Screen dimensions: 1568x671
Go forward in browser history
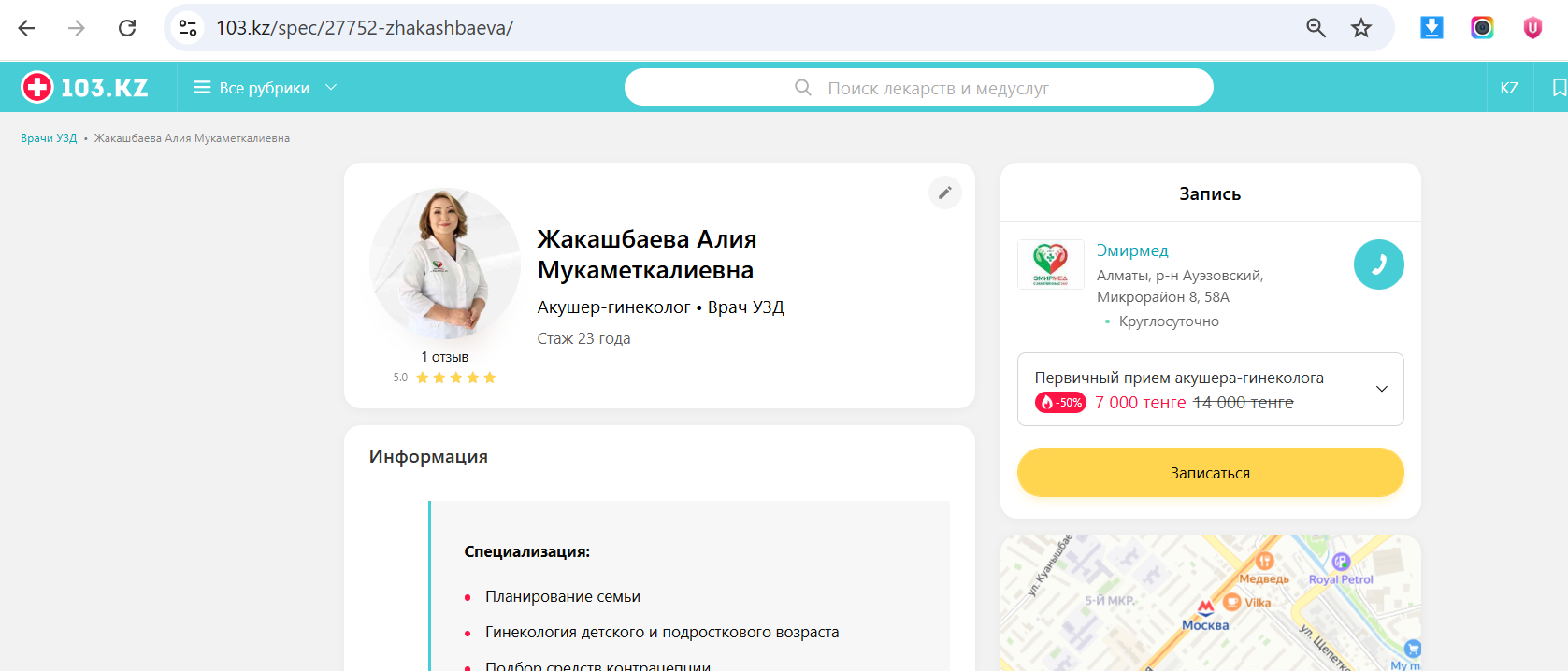tap(77, 28)
